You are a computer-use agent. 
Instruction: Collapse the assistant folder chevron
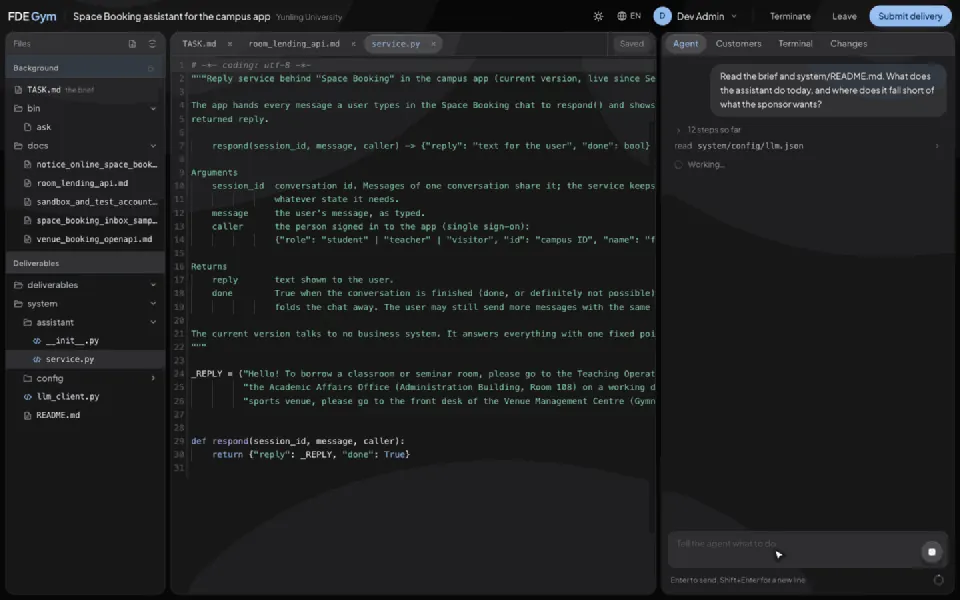(x=153, y=322)
